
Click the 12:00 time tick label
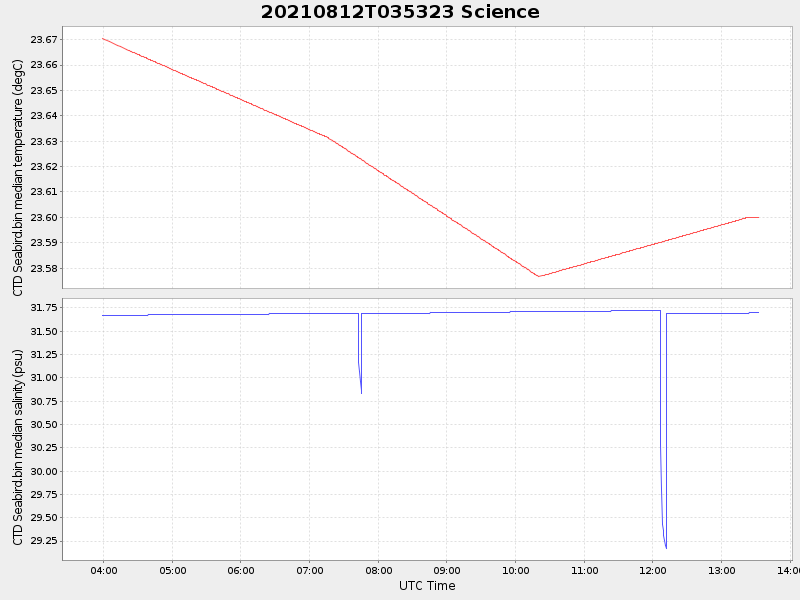pyautogui.click(x=653, y=570)
